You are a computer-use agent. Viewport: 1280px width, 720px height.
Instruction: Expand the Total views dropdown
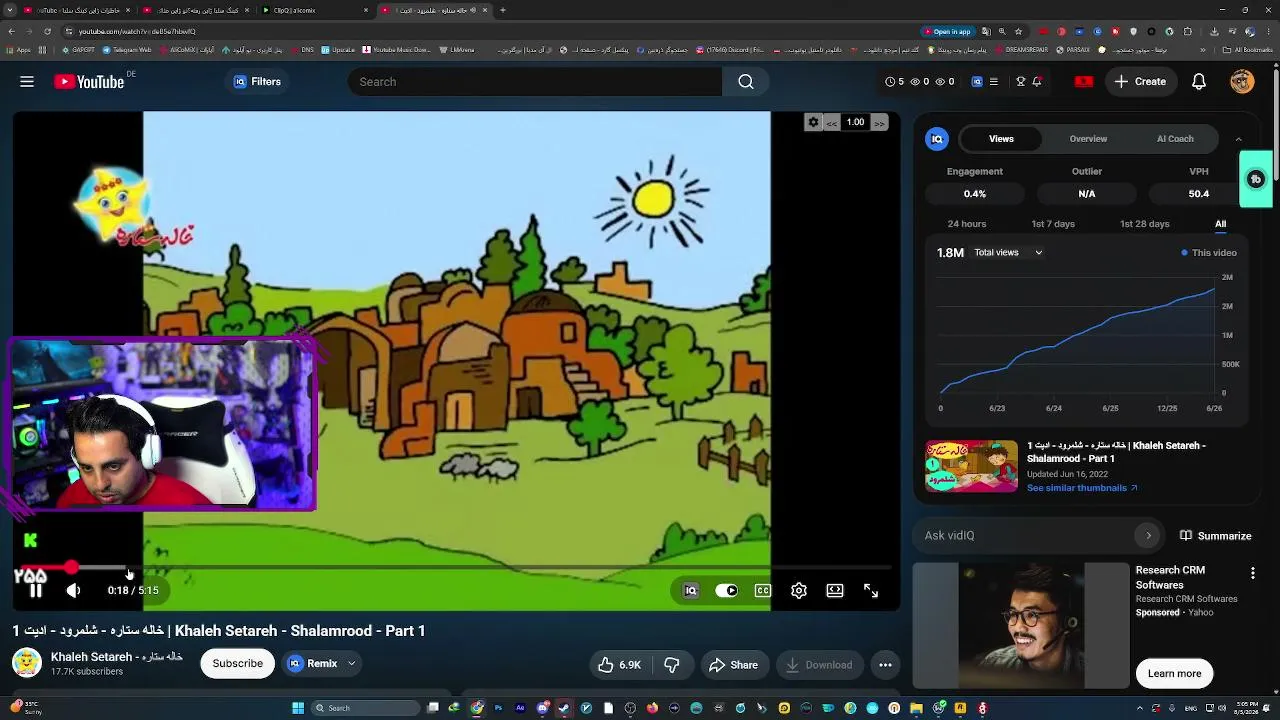click(x=1008, y=253)
